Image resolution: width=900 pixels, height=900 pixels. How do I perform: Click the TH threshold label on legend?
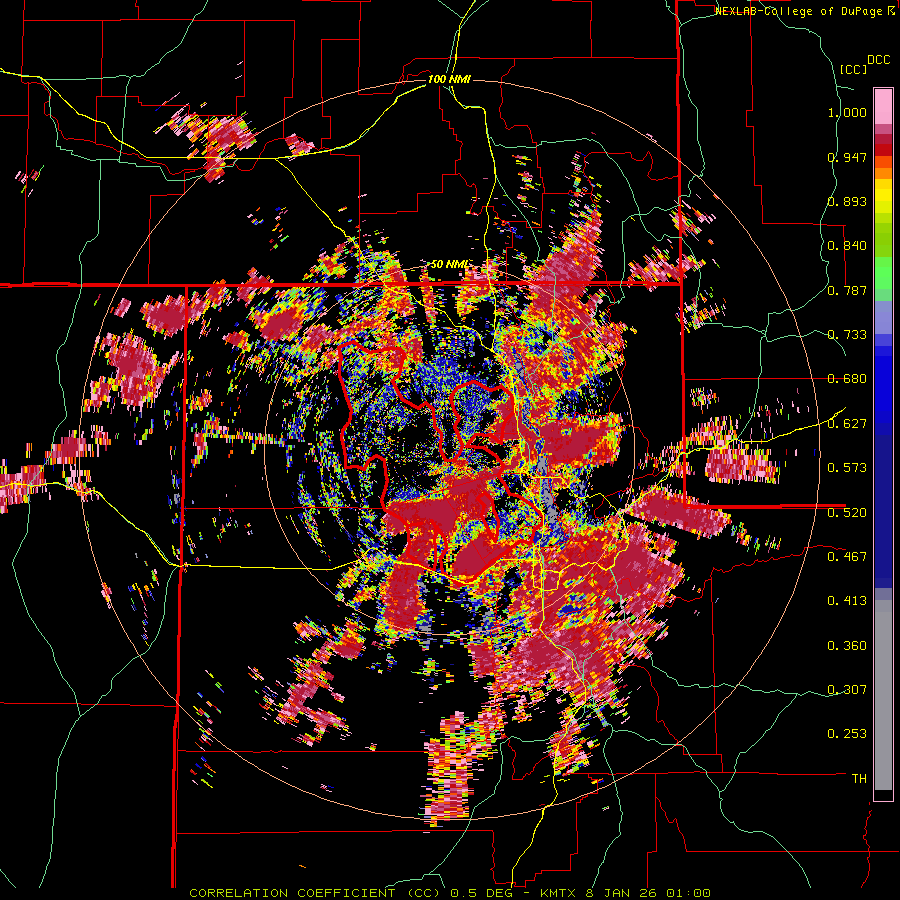click(x=859, y=779)
